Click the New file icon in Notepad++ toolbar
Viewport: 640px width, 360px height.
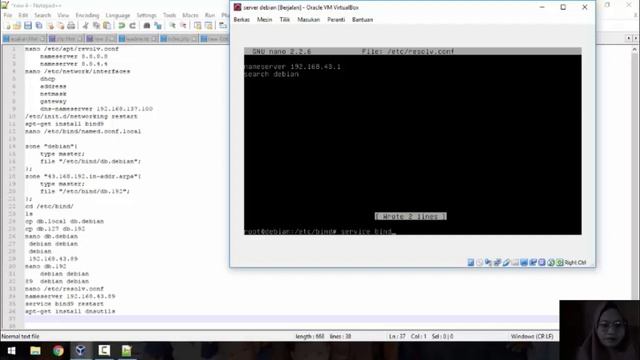[7, 26]
